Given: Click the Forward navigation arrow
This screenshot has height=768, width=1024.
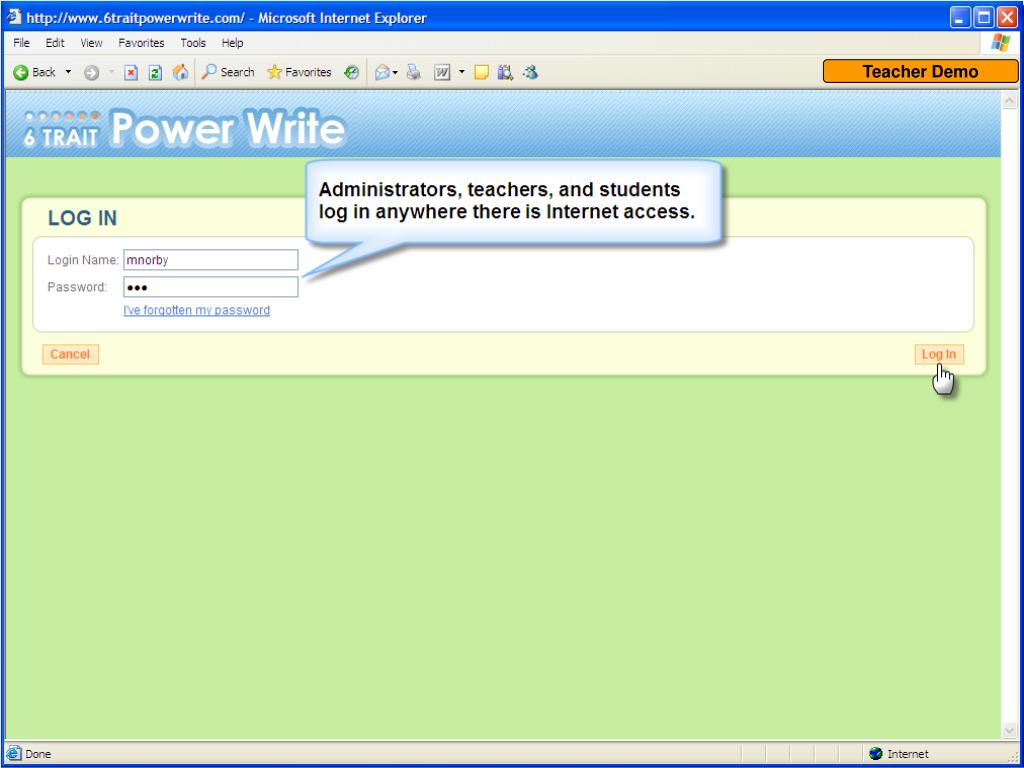Looking at the screenshot, I should (x=91, y=72).
